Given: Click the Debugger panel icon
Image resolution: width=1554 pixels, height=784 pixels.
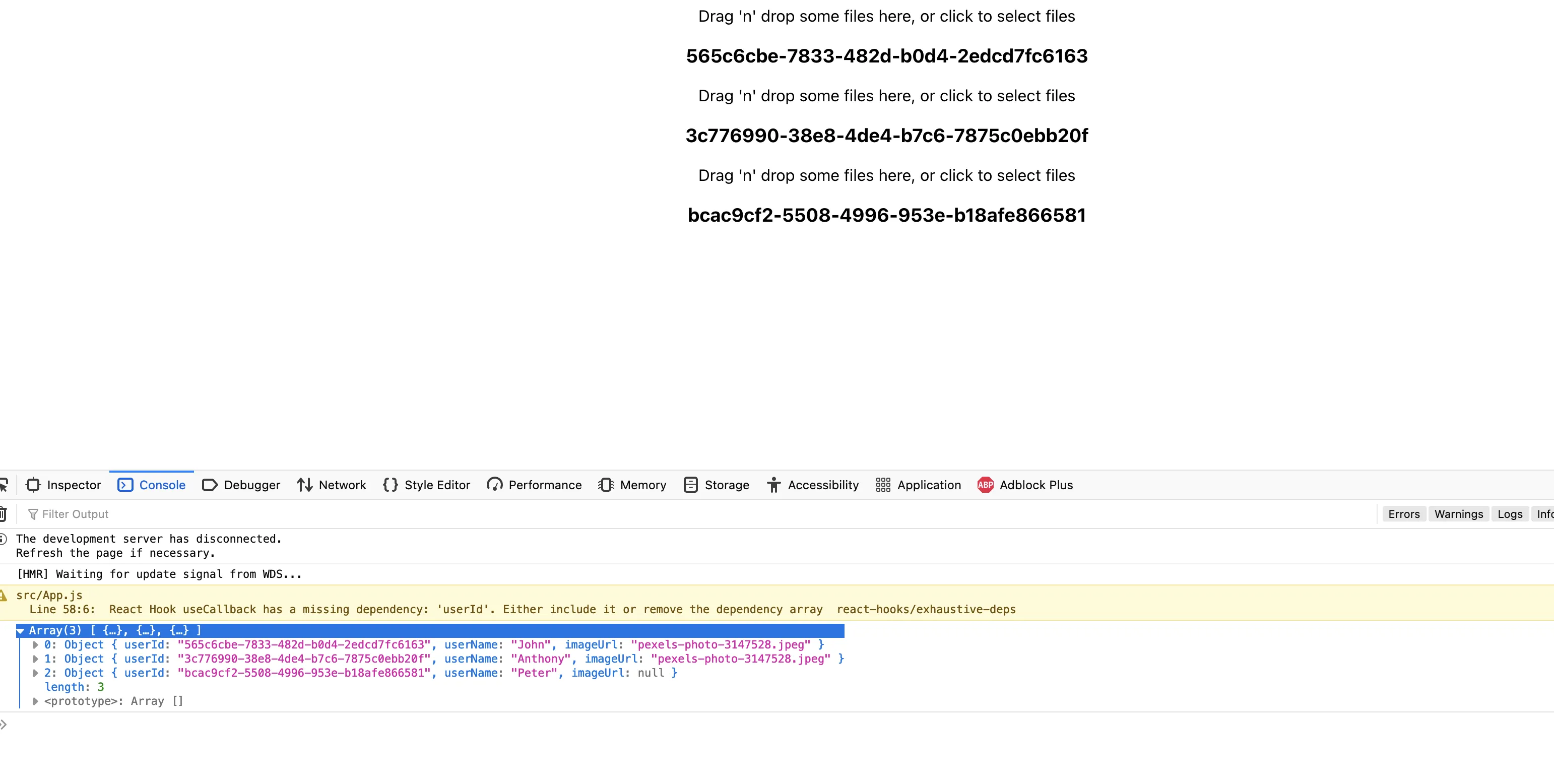Looking at the screenshot, I should [209, 485].
